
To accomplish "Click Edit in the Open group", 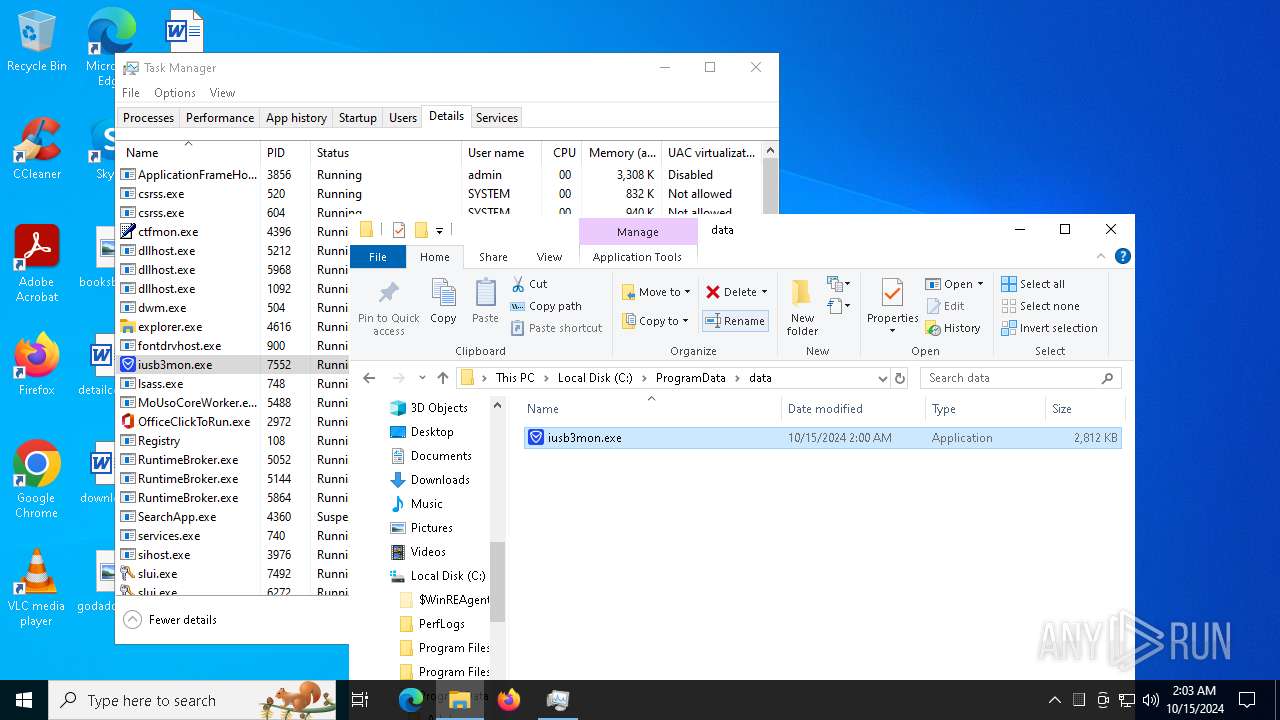I will 945,306.
